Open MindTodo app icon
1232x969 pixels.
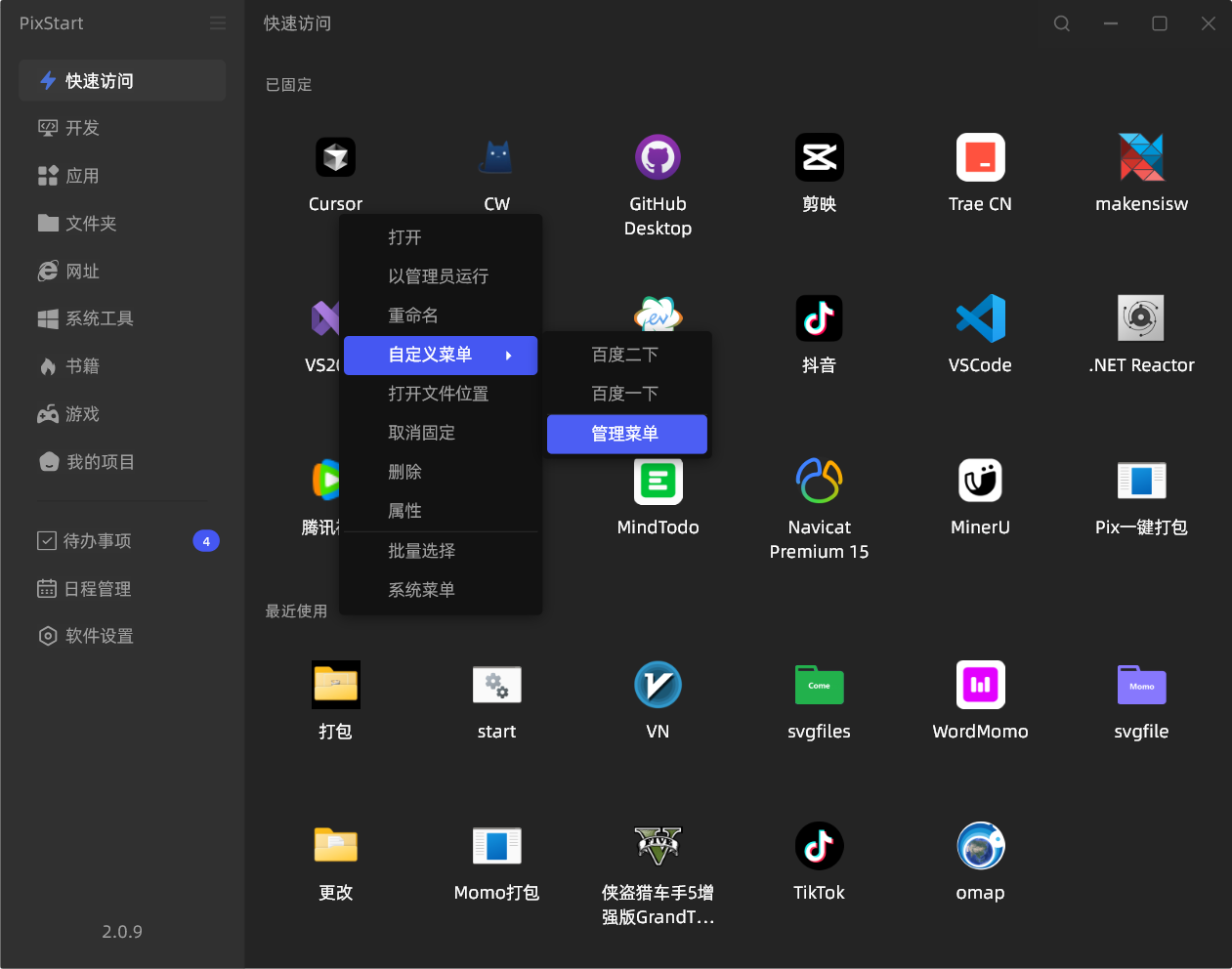(x=658, y=481)
